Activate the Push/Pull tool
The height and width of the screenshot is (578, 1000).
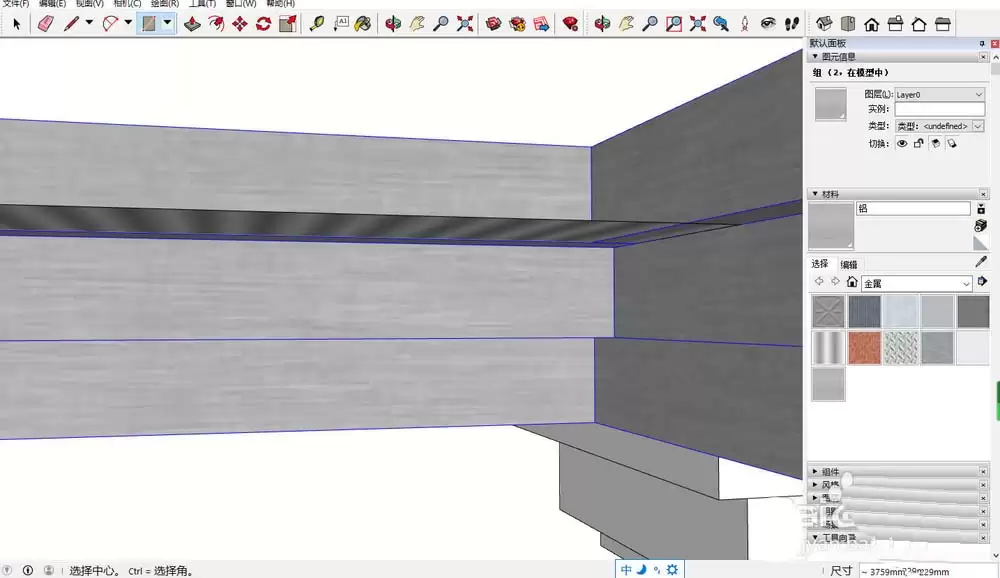(192, 22)
